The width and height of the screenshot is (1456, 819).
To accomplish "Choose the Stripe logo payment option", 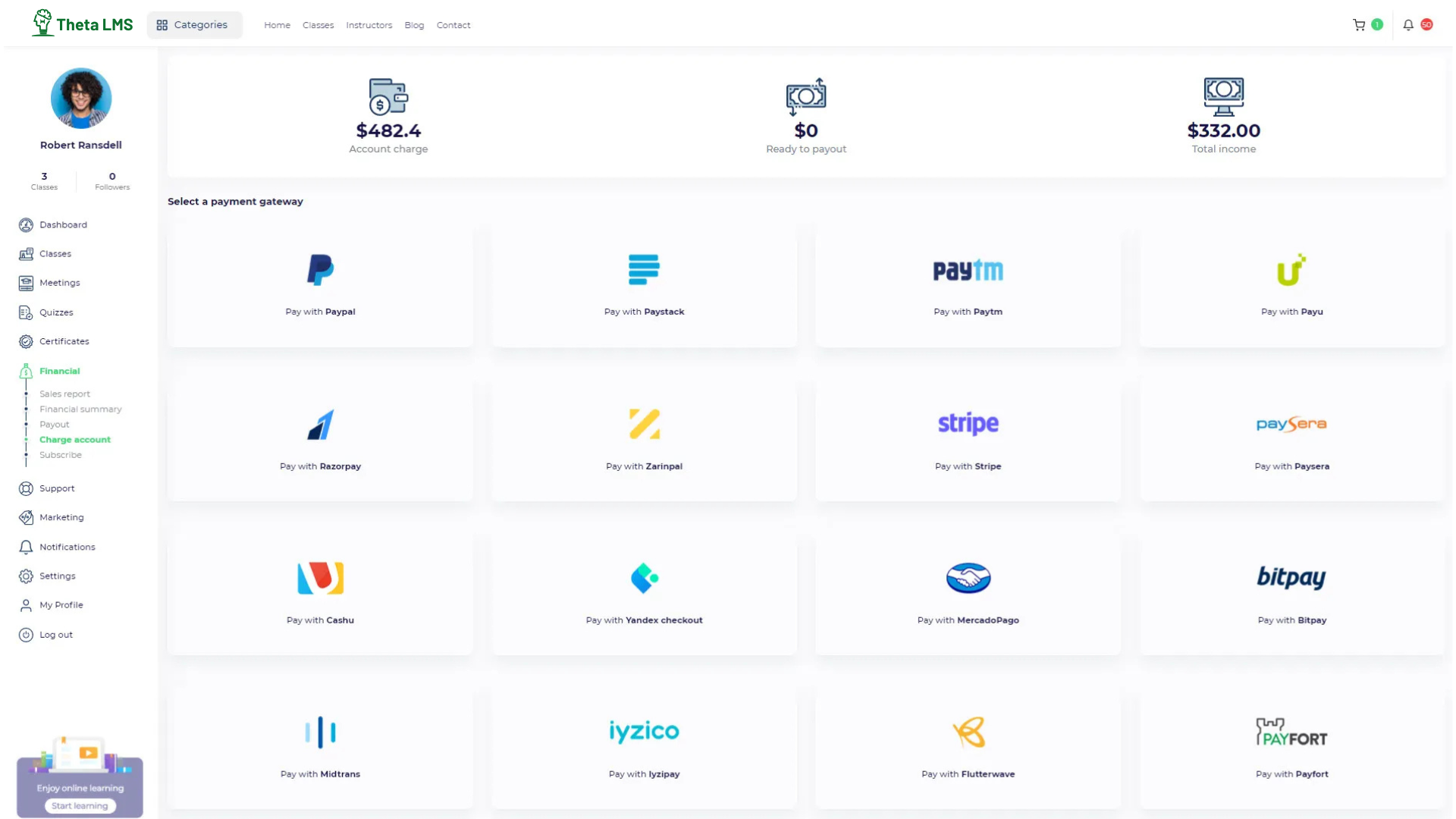I will tap(968, 424).
